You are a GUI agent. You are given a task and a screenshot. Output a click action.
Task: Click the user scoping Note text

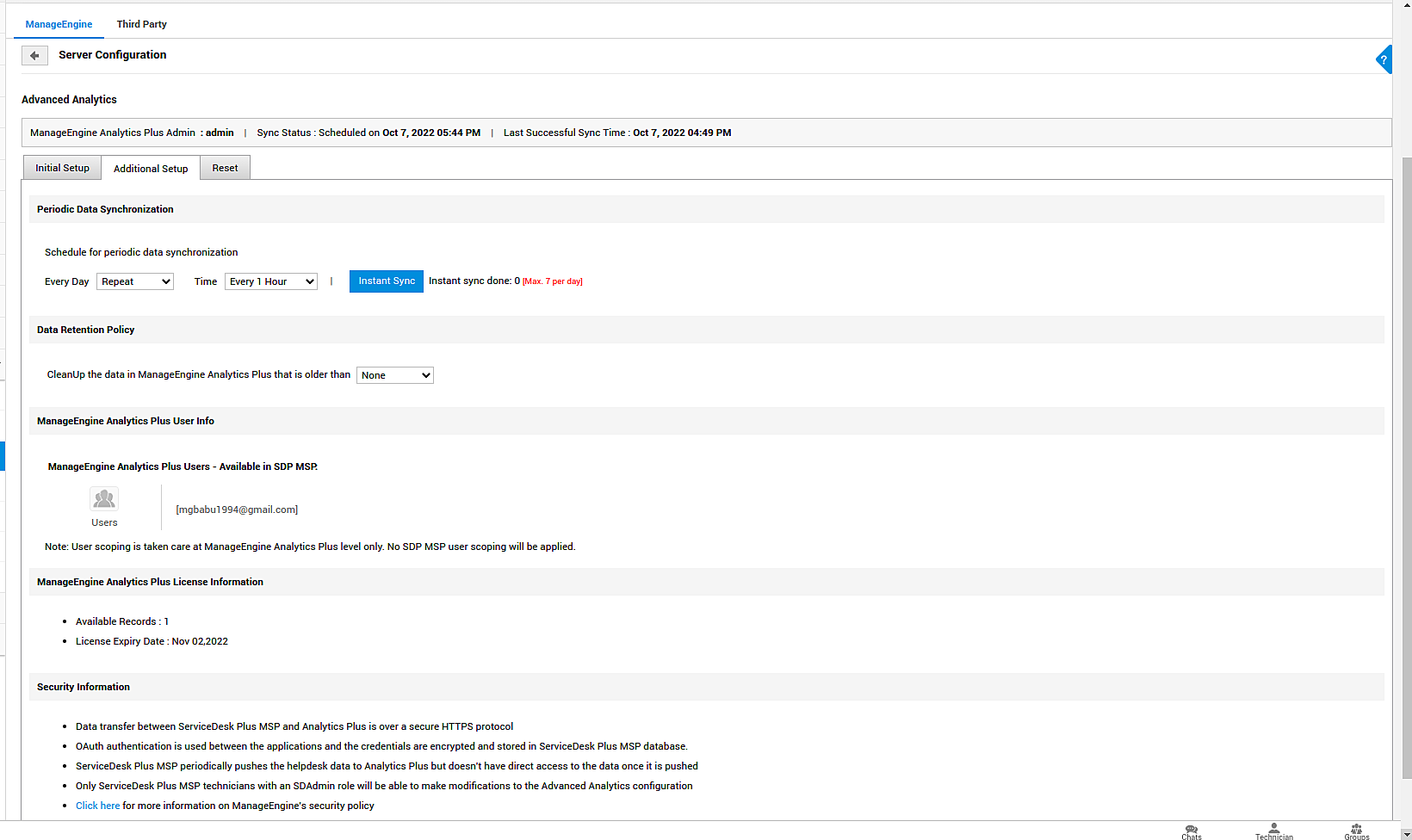tap(310, 547)
